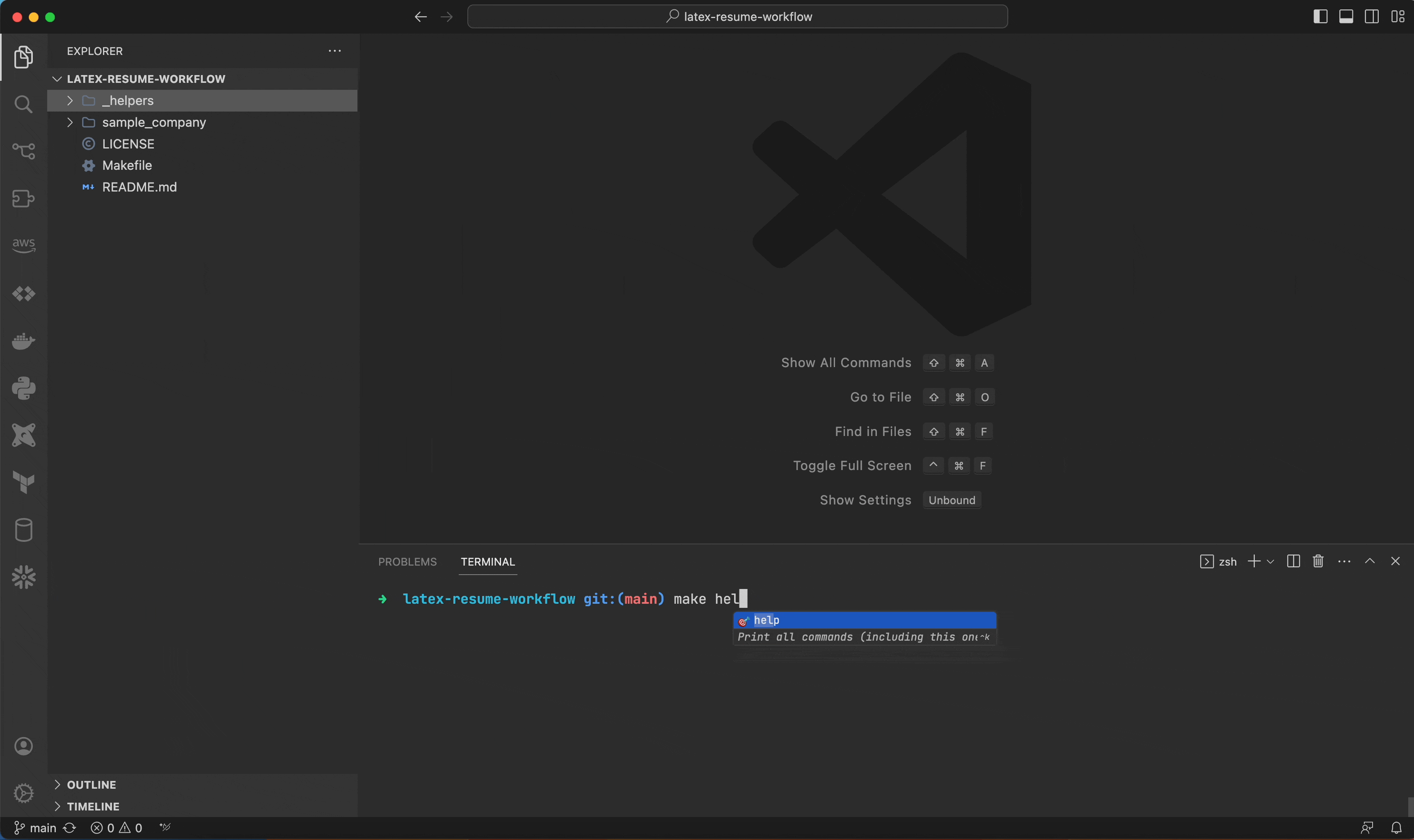The width and height of the screenshot is (1414, 840).
Task: Open the Docker view
Action: pos(23,341)
